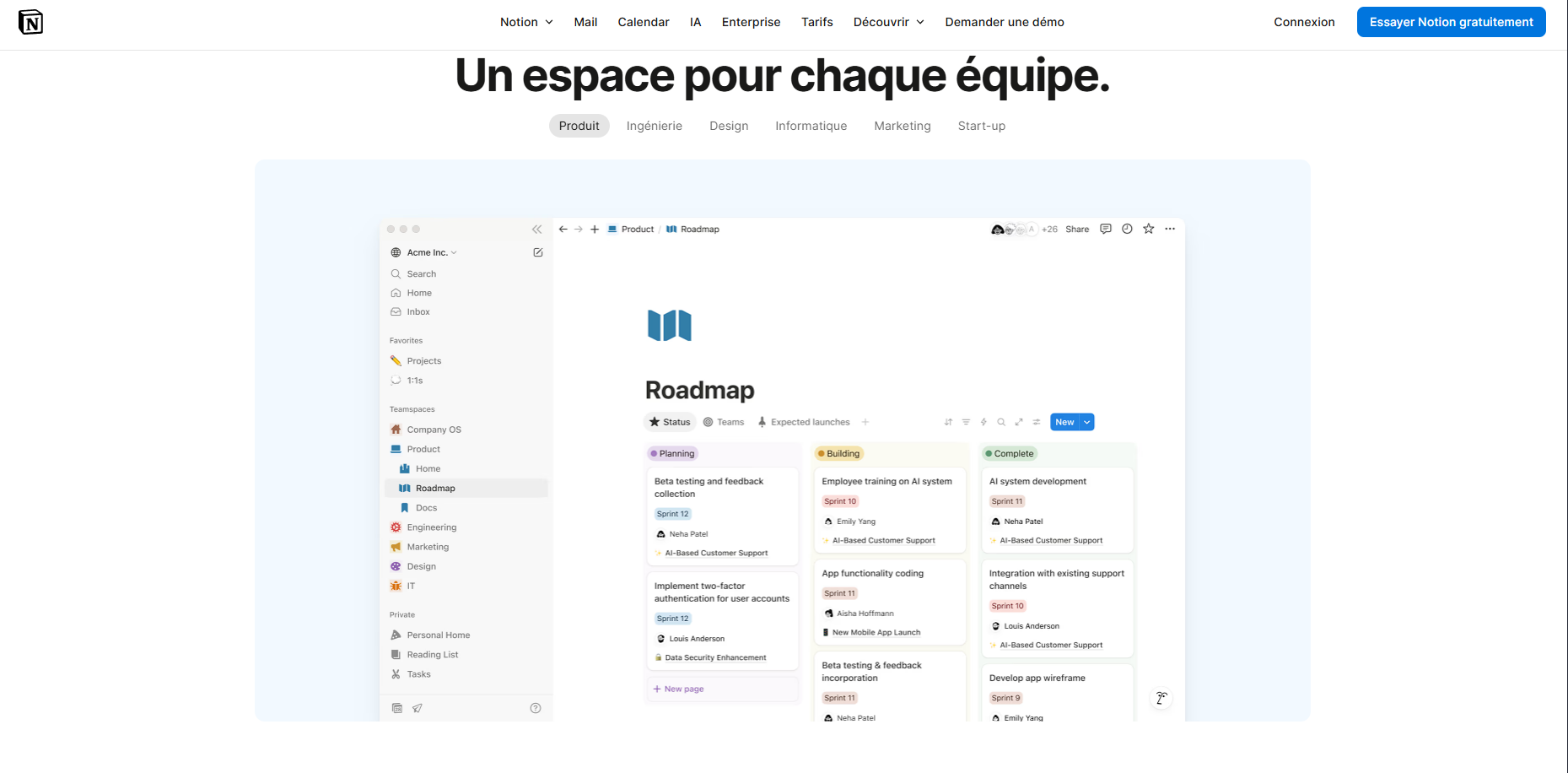Open the arrow dropdown next to New
Screen dimensions: 1568x773
click(x=1087, y=422)
